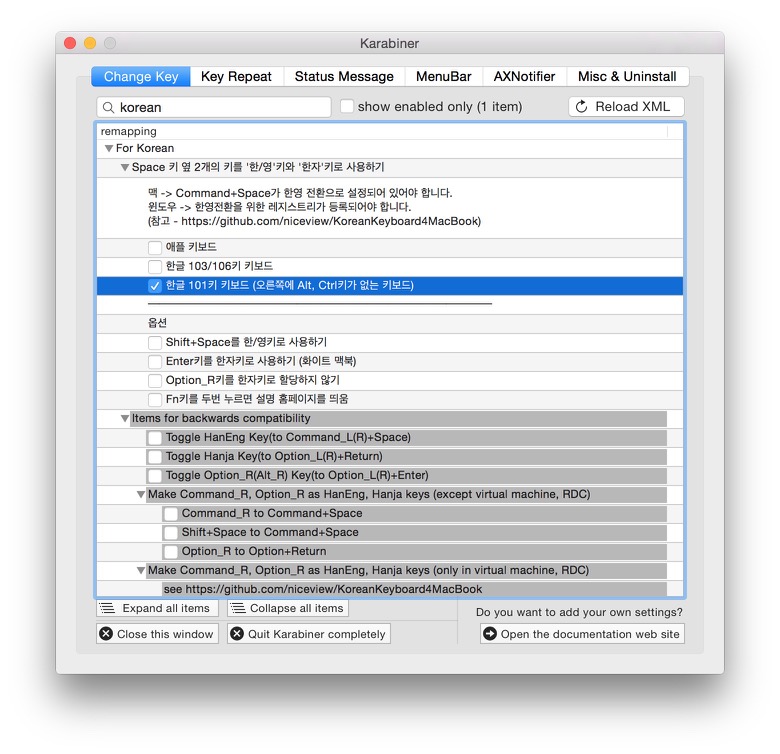This screenshot has width=780, height=754.
Task: Check the 한글 103/106키 키보드 option
Action: [155, 266]
